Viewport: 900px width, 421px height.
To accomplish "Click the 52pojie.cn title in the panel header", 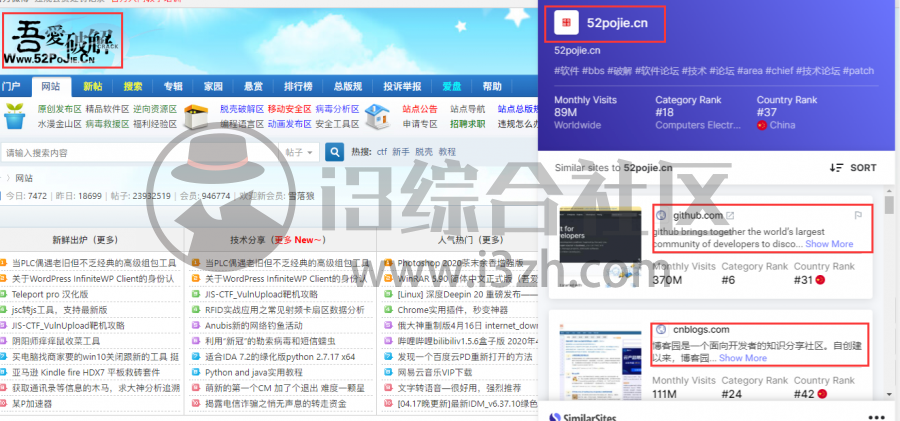I will pyautogui.click(x=617, y=23).
